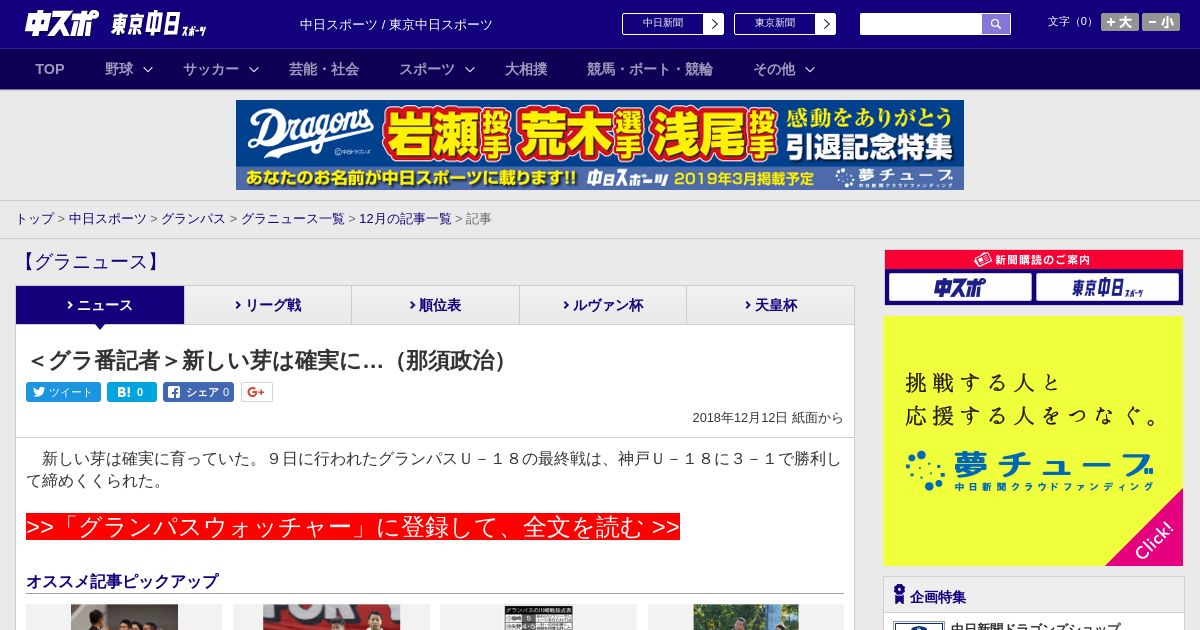This screenshot has width=1200, height=630.
Task: Open the 芸能・社会 section
Action: click(x=324, y=69)
